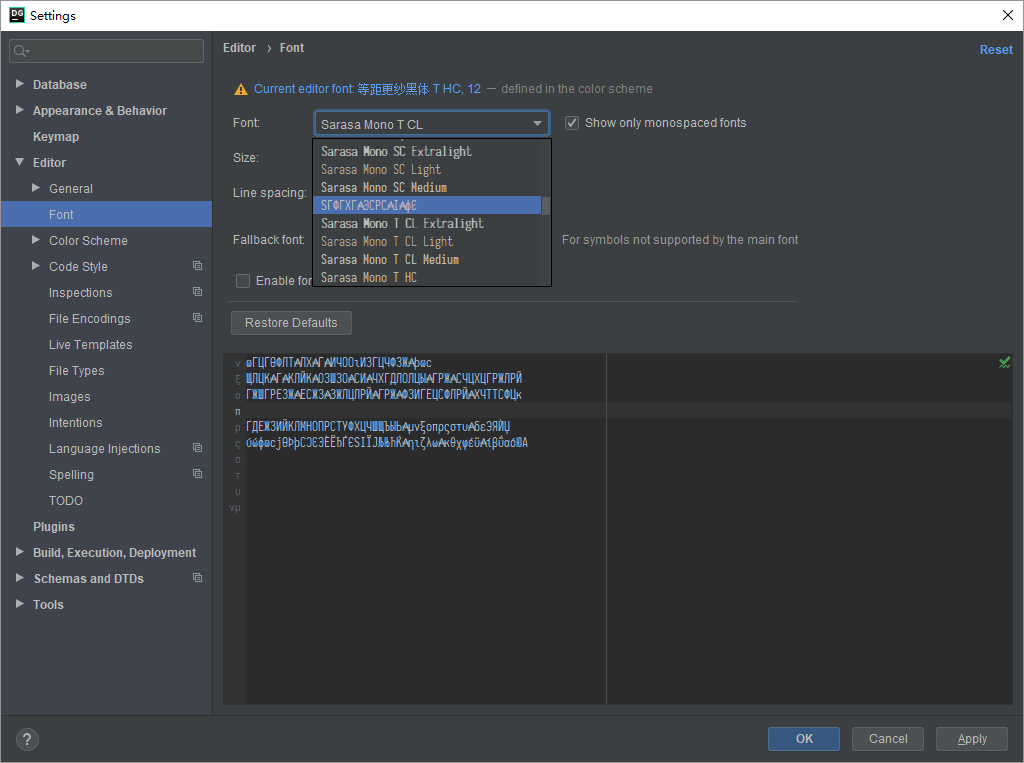Click inside the settings search field
1024x763 pixels.
(110, 48)
